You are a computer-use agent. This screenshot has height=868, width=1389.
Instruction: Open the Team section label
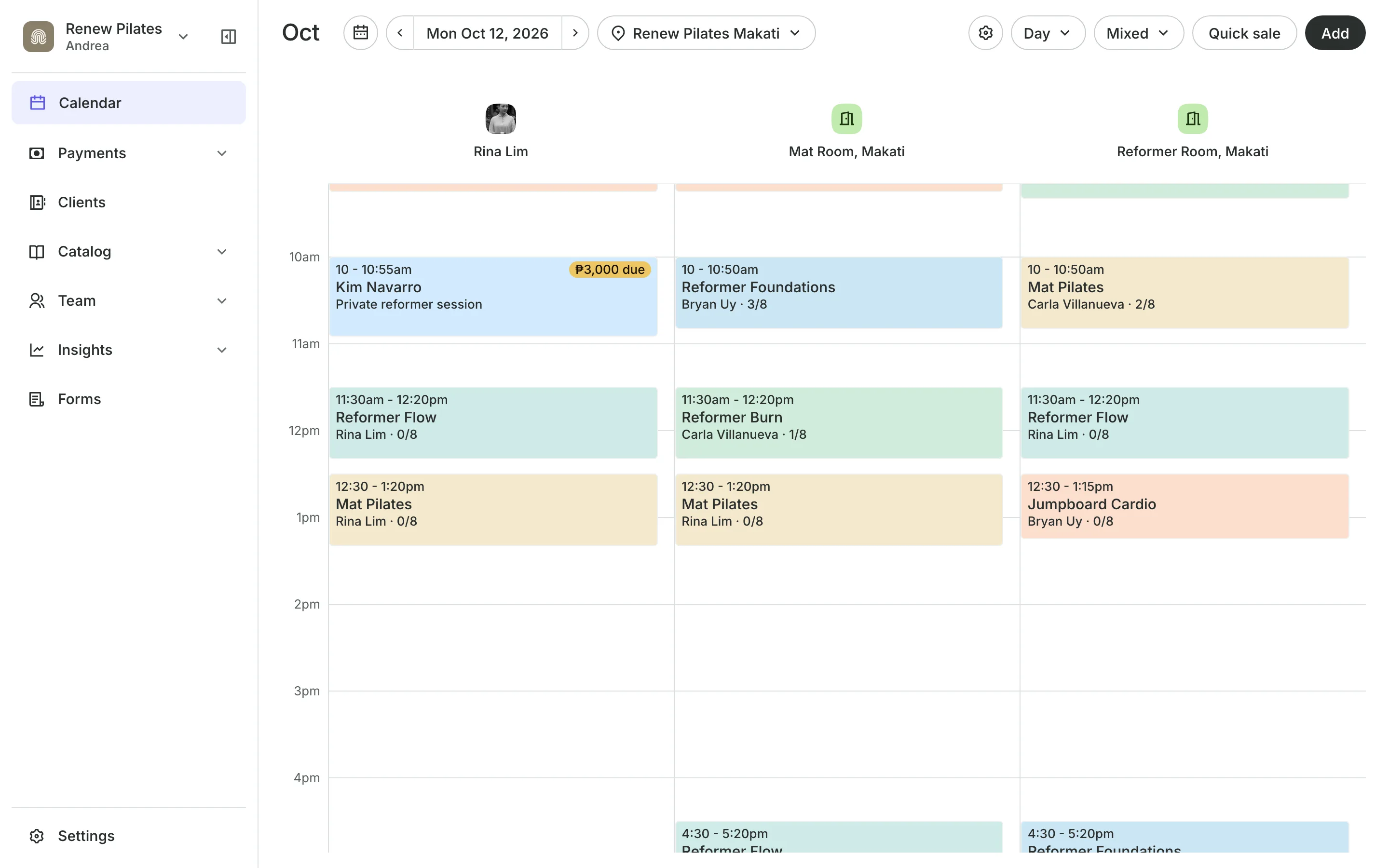[76, 301]
